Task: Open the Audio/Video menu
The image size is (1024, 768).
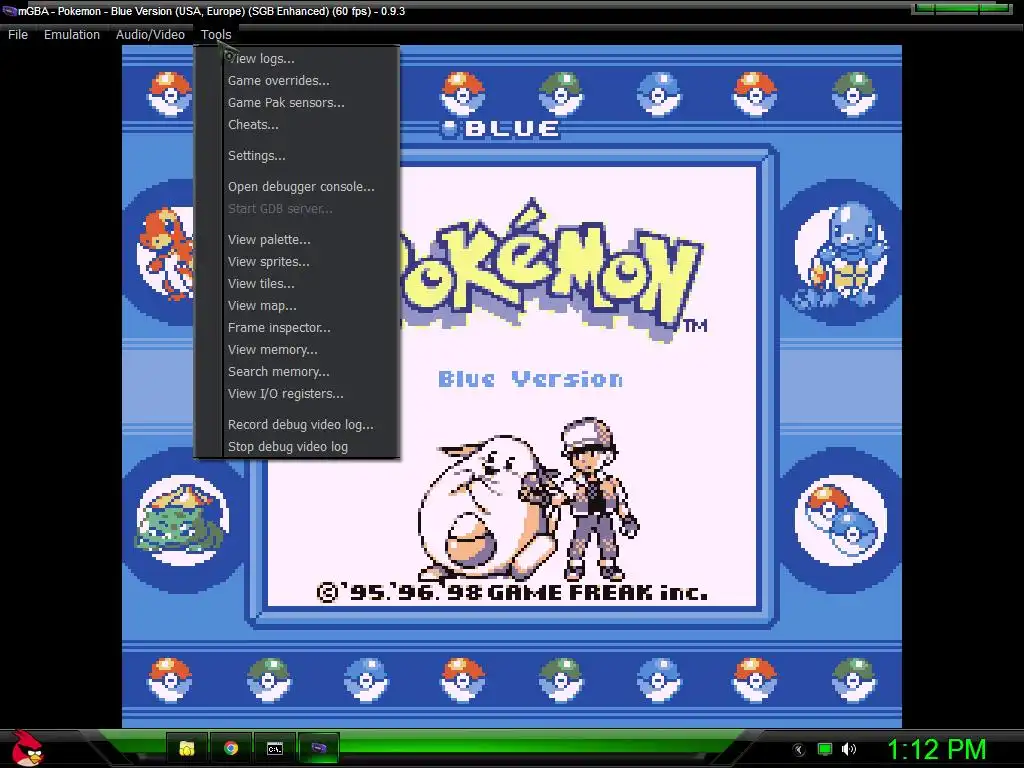Action: coord(150,35)
